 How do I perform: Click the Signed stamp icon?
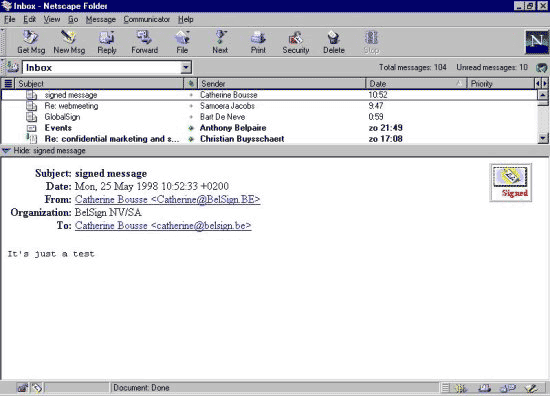[511, 182]
